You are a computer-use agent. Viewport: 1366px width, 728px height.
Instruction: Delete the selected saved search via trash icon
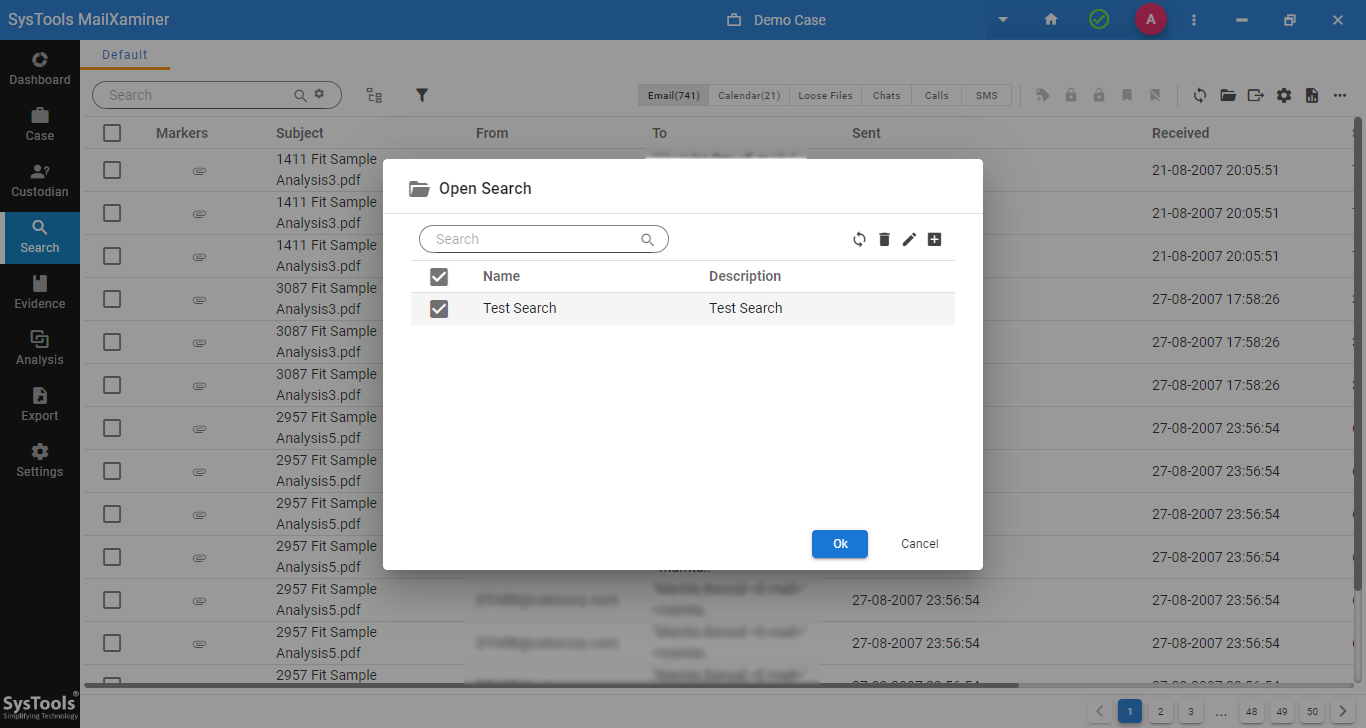884,239
